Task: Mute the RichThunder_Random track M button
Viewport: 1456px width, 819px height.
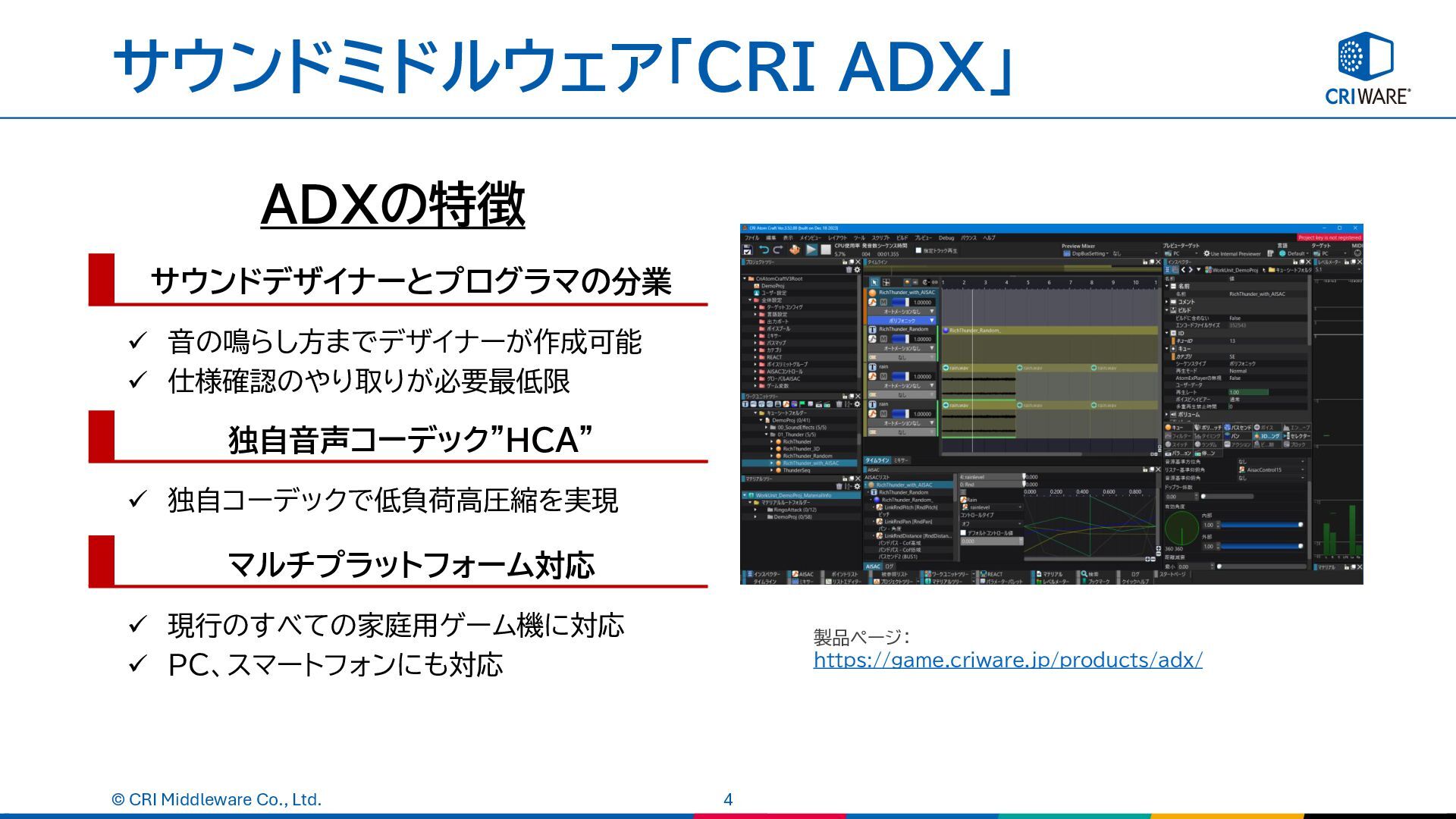Action: click(883, 339)
